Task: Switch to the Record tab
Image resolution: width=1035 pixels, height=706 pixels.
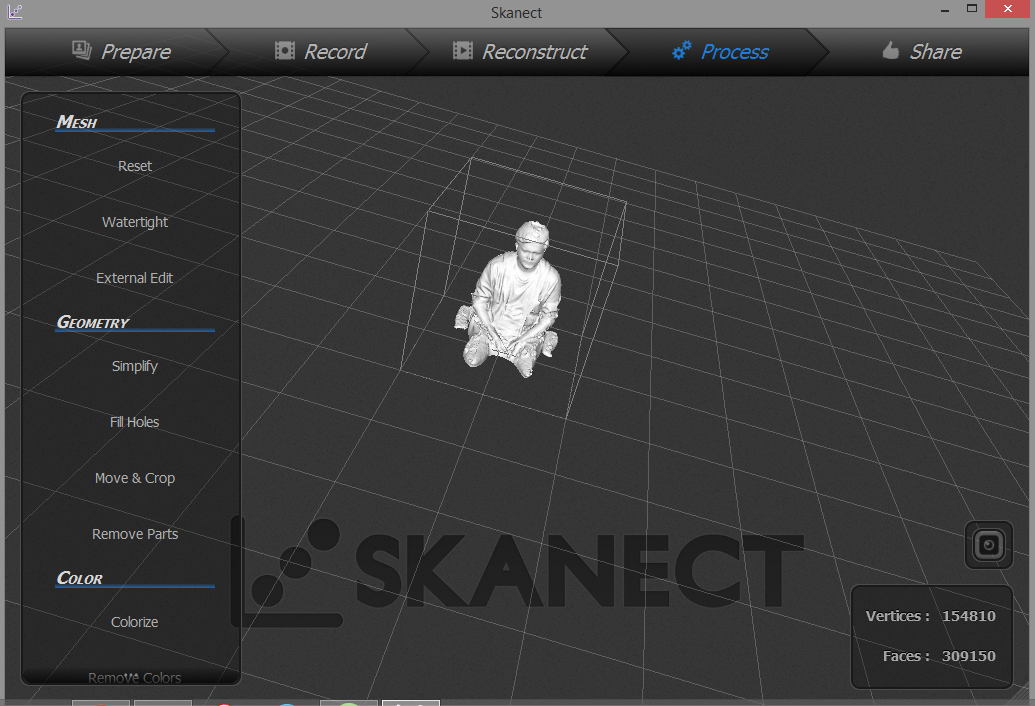Action: (x=321, y=51)
